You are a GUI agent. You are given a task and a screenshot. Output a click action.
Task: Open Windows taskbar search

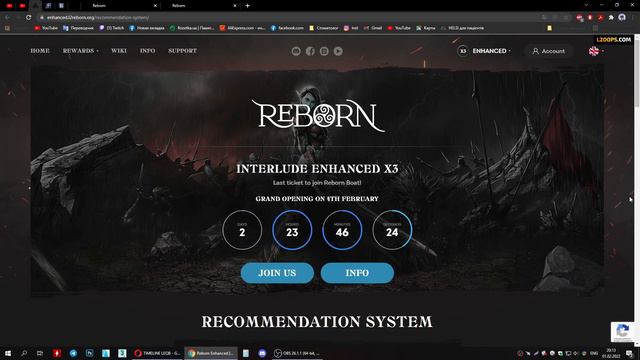click(x=24, y=353)
